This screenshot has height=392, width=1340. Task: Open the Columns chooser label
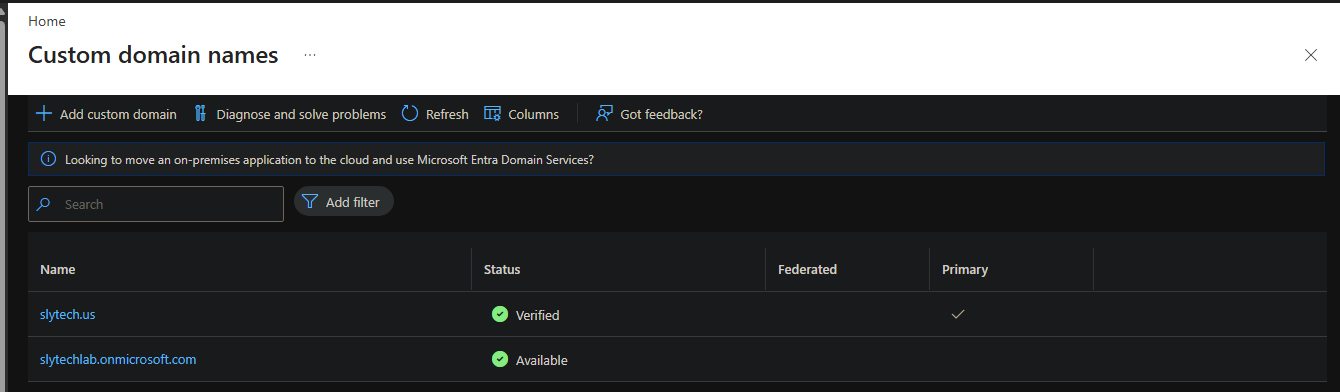534,114
